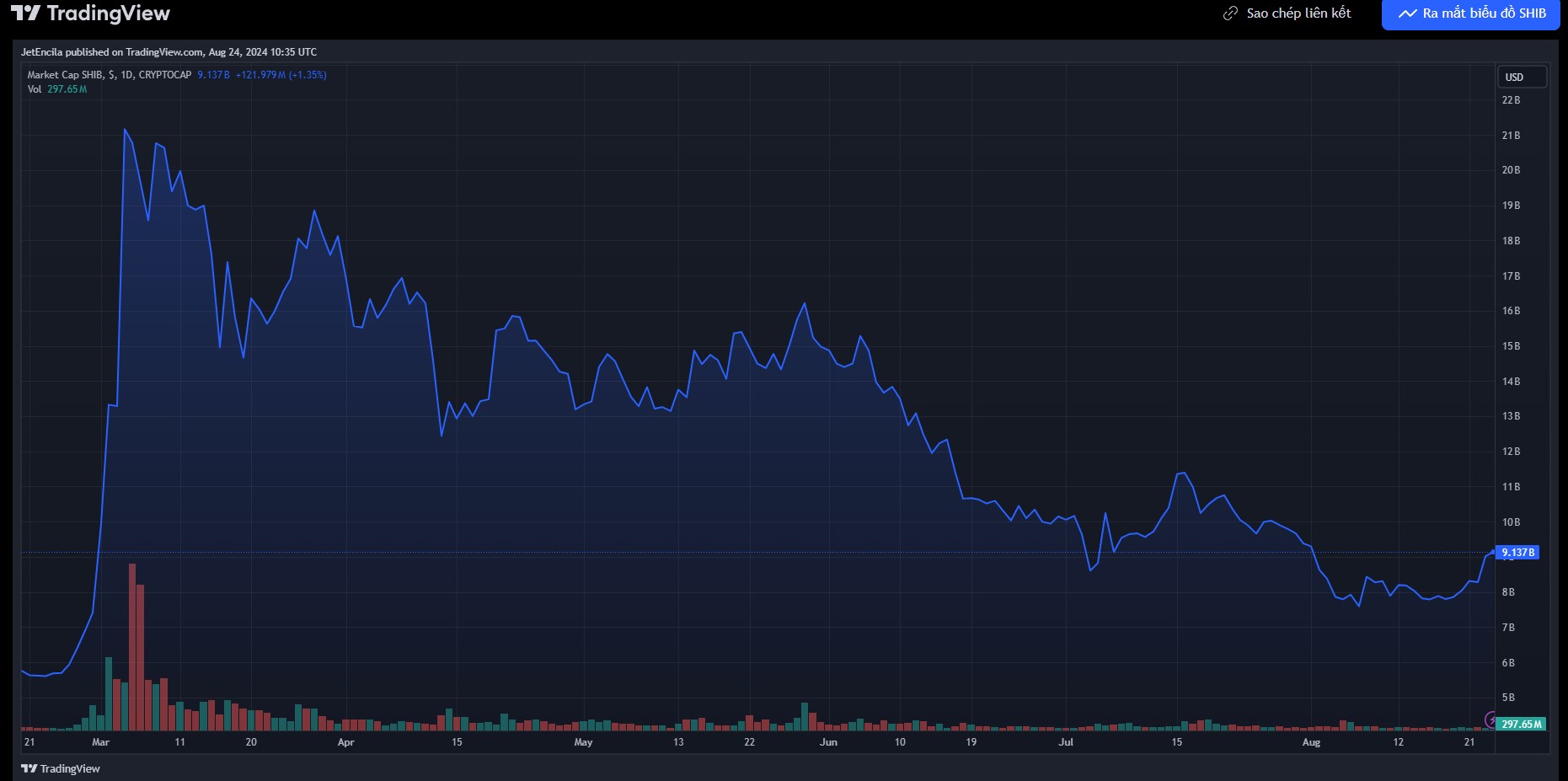This screenshot has height=781, width=1568.
Task: Click the 9.137B current price label
Action: click(x=1517, y=553)
